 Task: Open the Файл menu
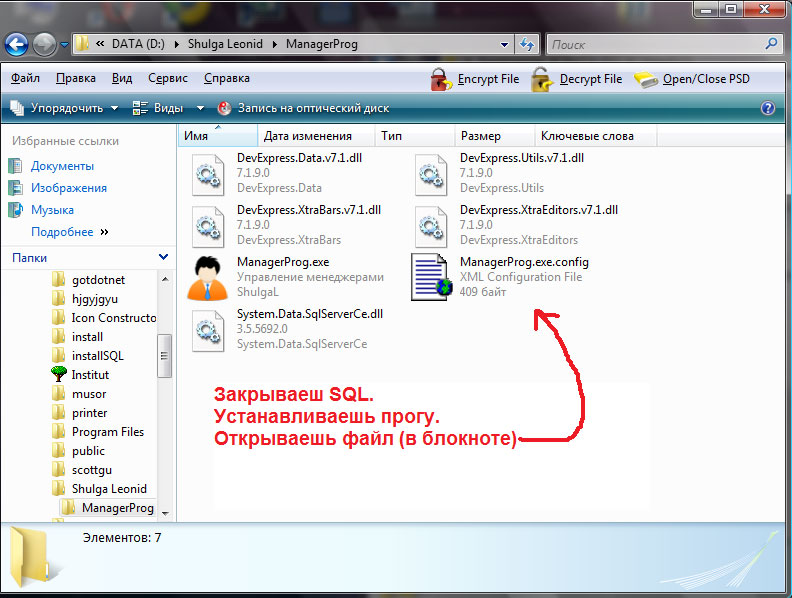coord(25,78)
